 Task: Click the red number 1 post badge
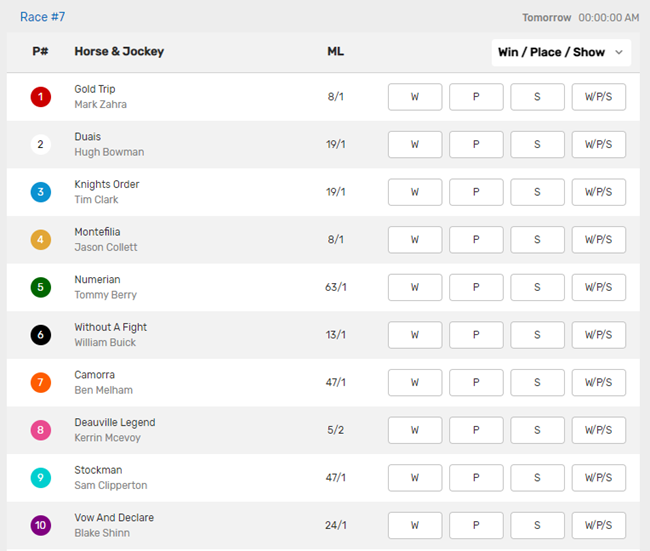[x=40, y=97]
